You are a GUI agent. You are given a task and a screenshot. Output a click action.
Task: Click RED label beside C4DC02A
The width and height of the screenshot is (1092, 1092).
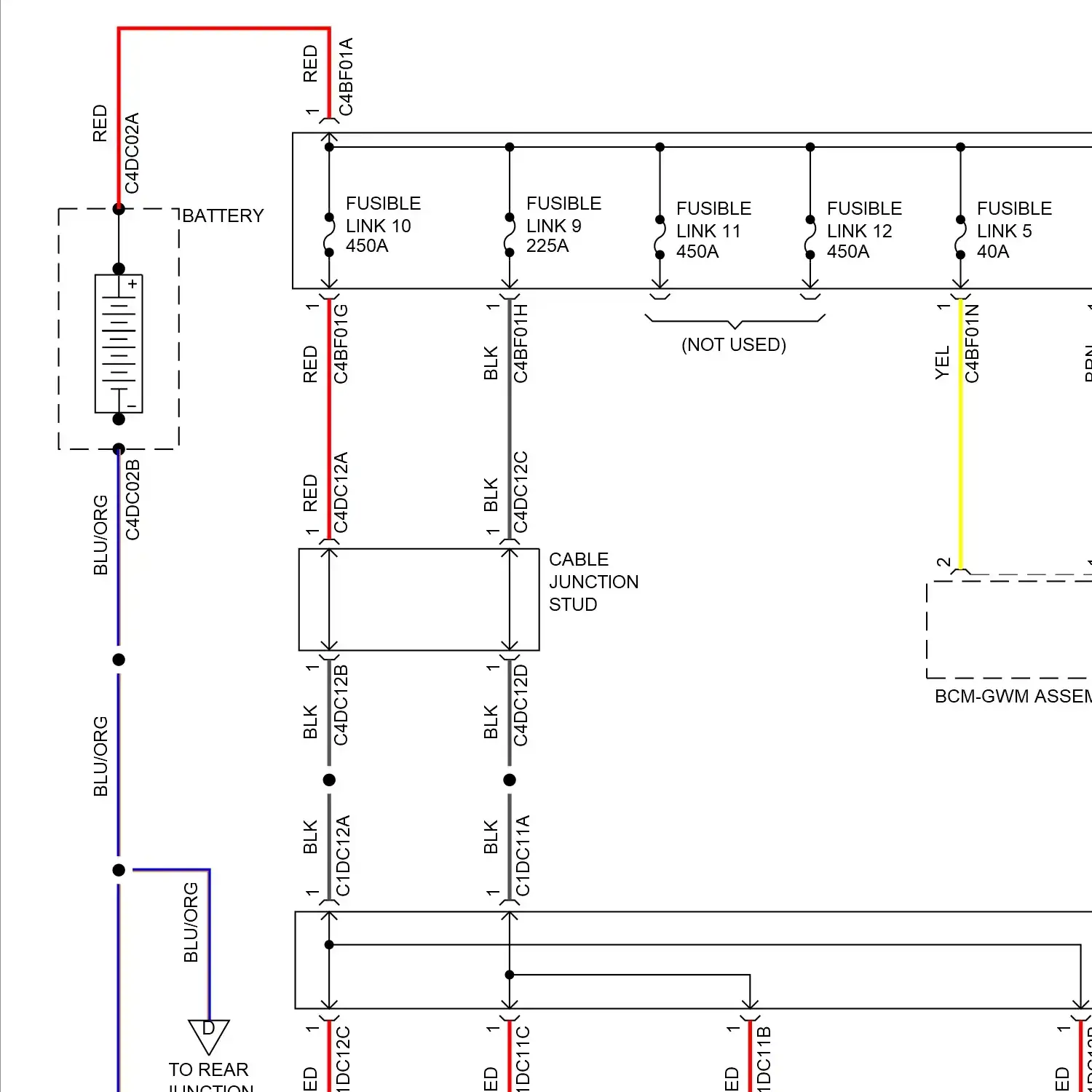pyautogui.click(x=100, y=124)
